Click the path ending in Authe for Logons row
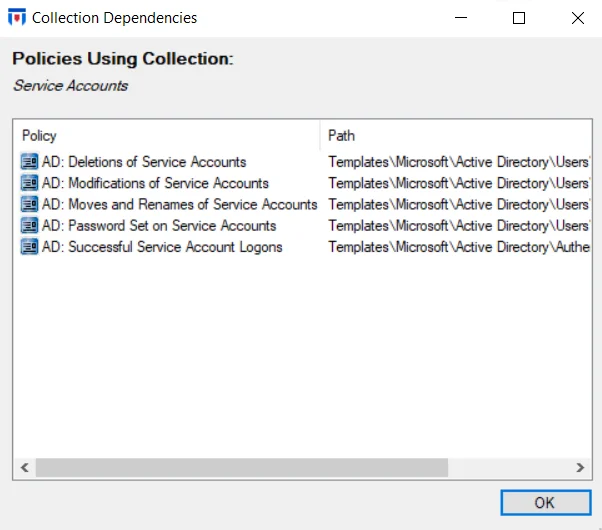Image resolution: width=602 pixels, height=530 pixels. click(459, 247)
